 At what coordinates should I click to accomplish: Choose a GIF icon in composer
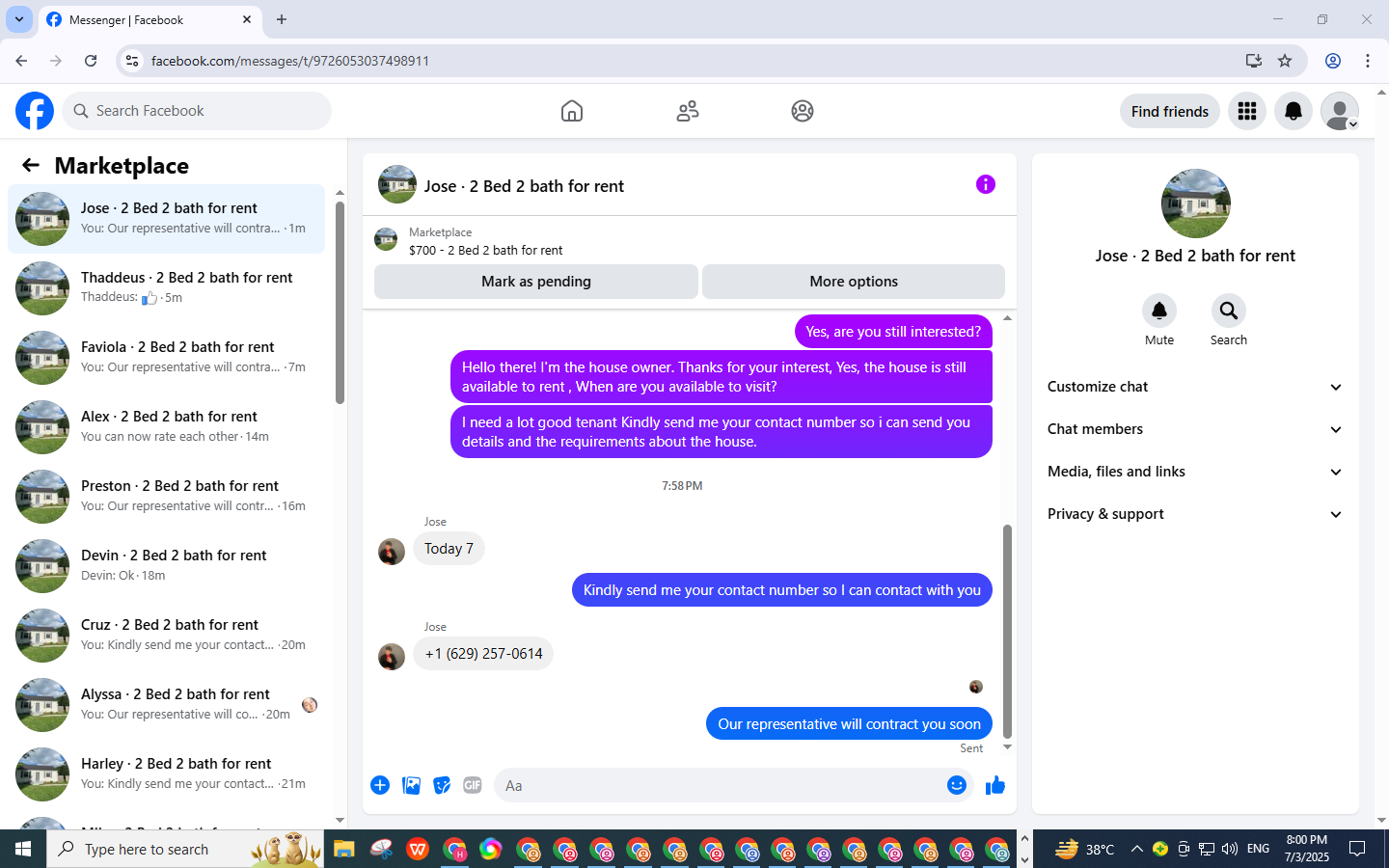coord(472,785)
